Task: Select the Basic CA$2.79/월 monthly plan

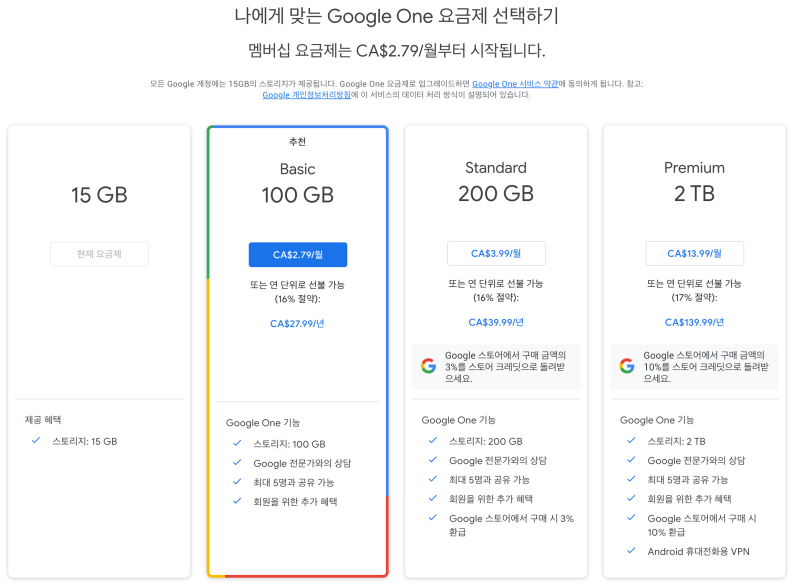Action: pyautogui.click(x=298, y=255)
